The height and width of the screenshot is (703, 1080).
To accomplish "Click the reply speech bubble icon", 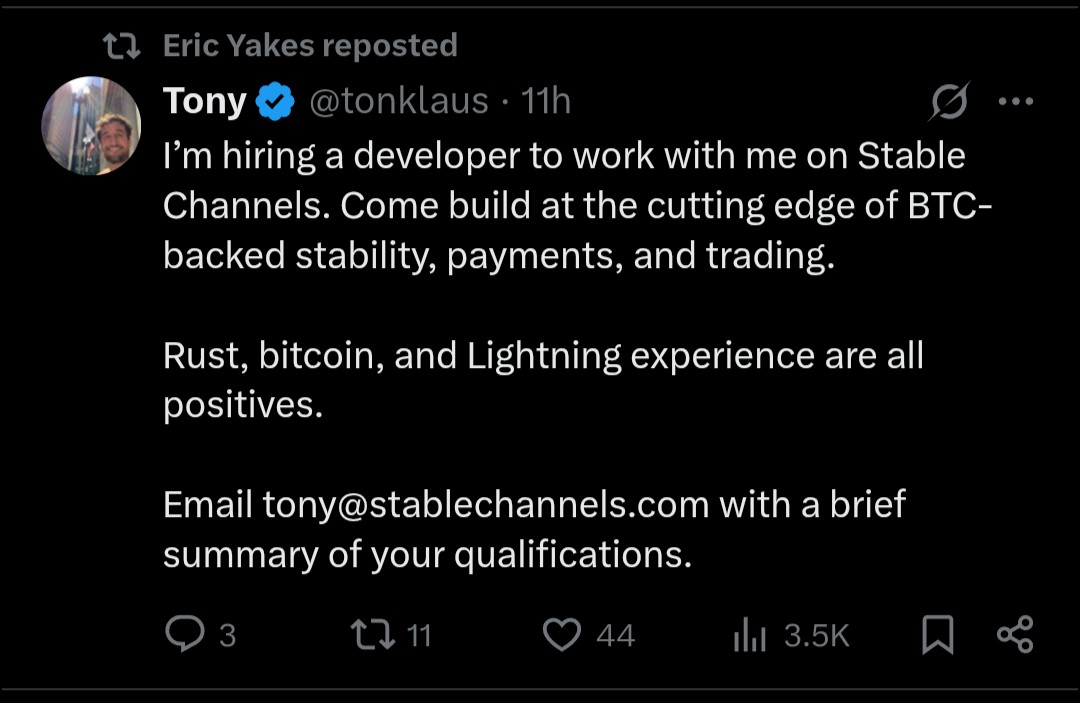I will click(x=184, y=635).
